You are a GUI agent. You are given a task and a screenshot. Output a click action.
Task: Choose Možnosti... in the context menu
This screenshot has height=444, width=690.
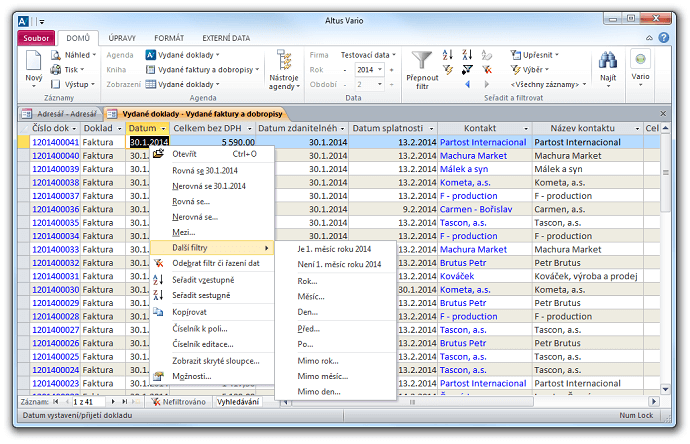coord(212,376)
